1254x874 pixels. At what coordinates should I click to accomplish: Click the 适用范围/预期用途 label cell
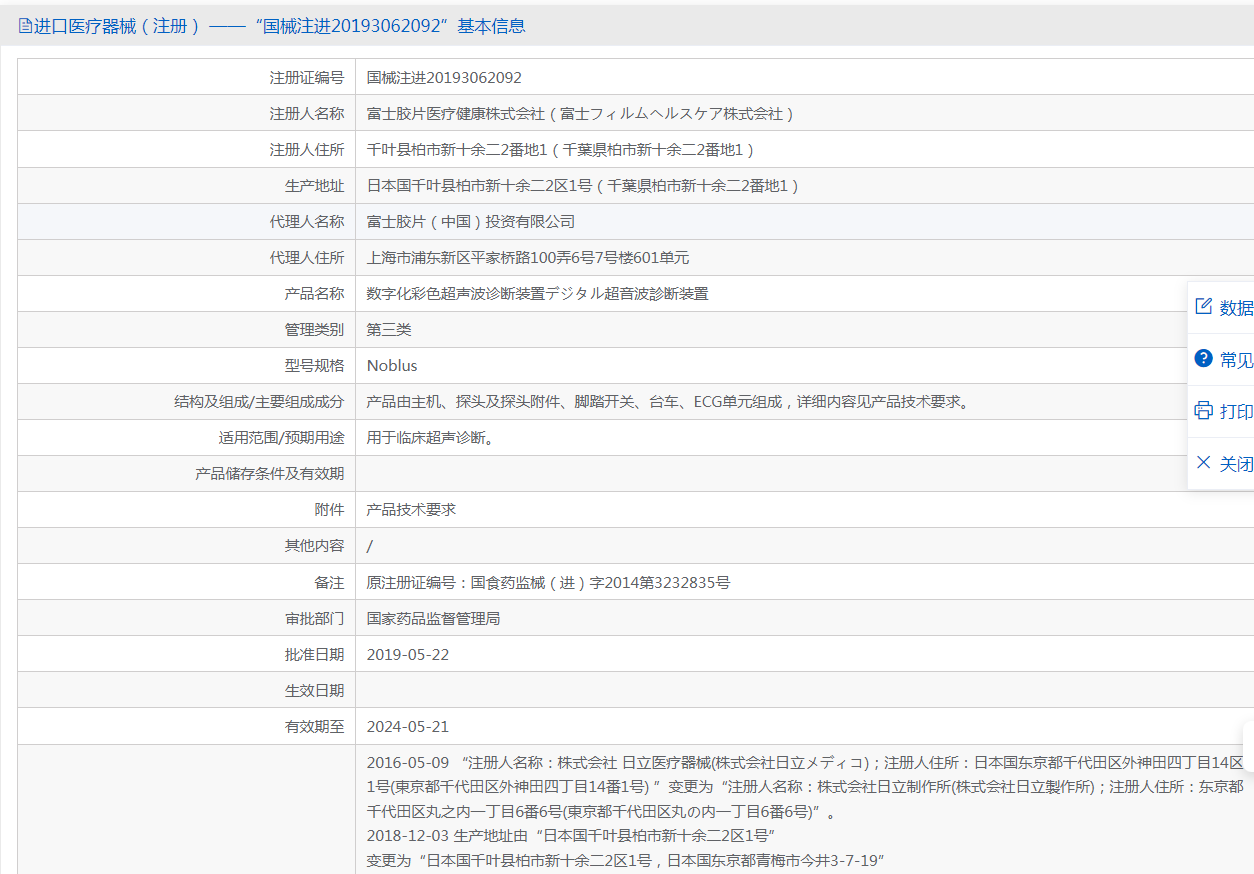187,438
